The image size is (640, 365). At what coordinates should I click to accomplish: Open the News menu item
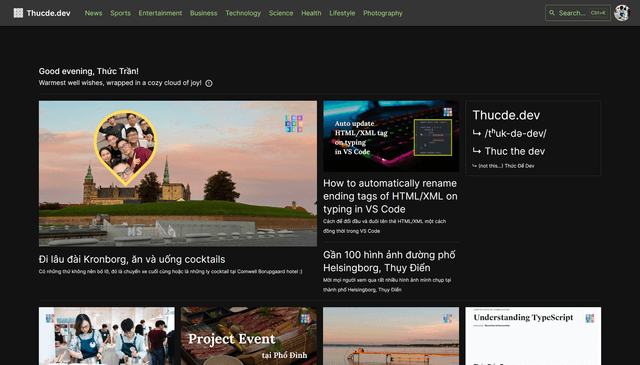(93, 13)
